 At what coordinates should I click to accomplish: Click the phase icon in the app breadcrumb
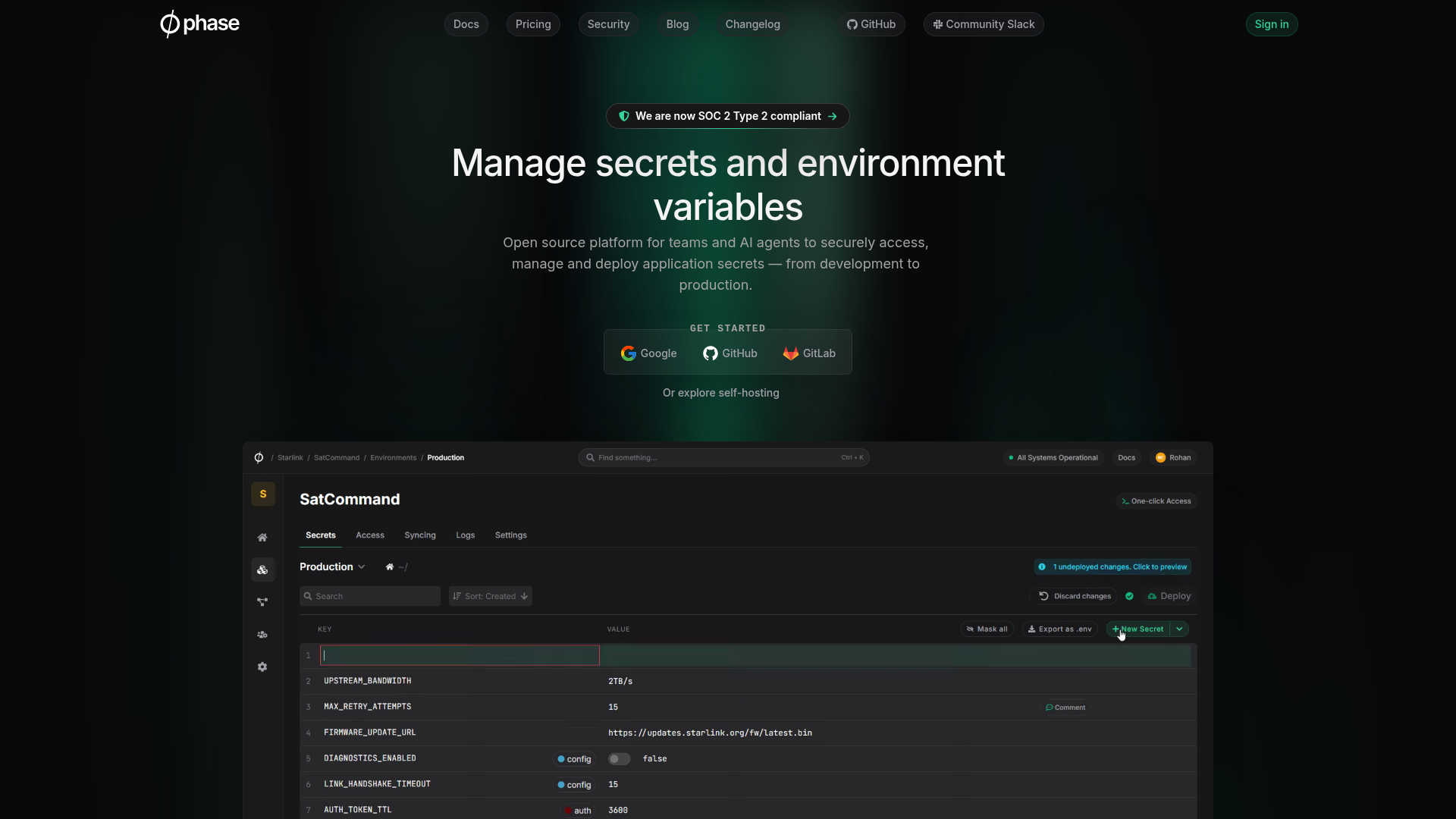pos(259,457)
